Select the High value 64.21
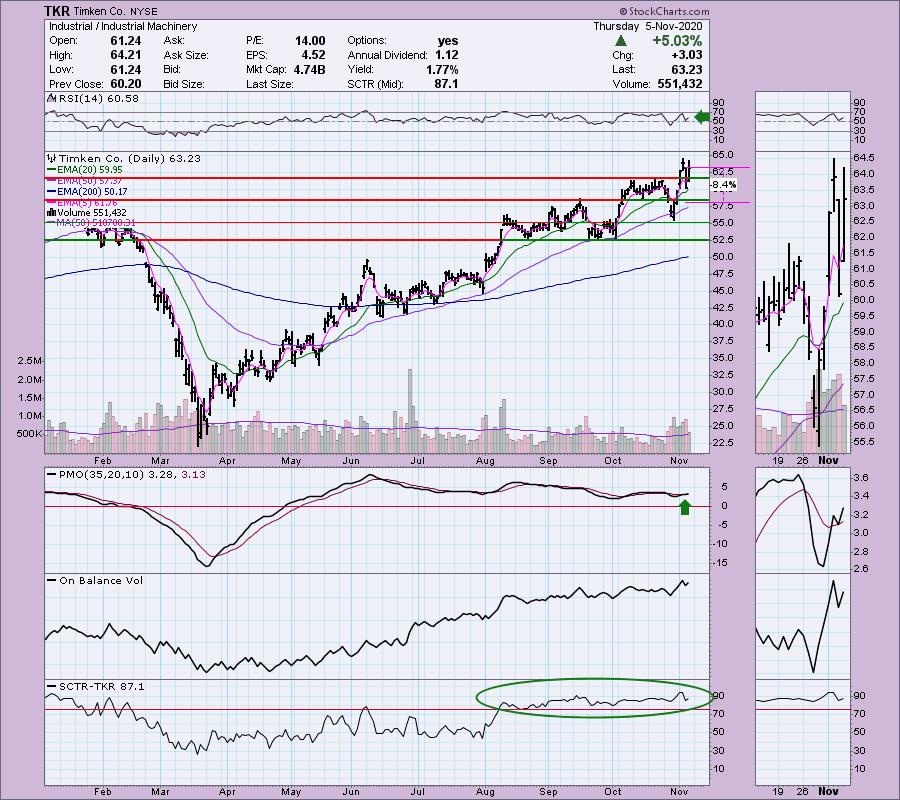The width and height of the screenshot is (900, 800). click(126, 55)
